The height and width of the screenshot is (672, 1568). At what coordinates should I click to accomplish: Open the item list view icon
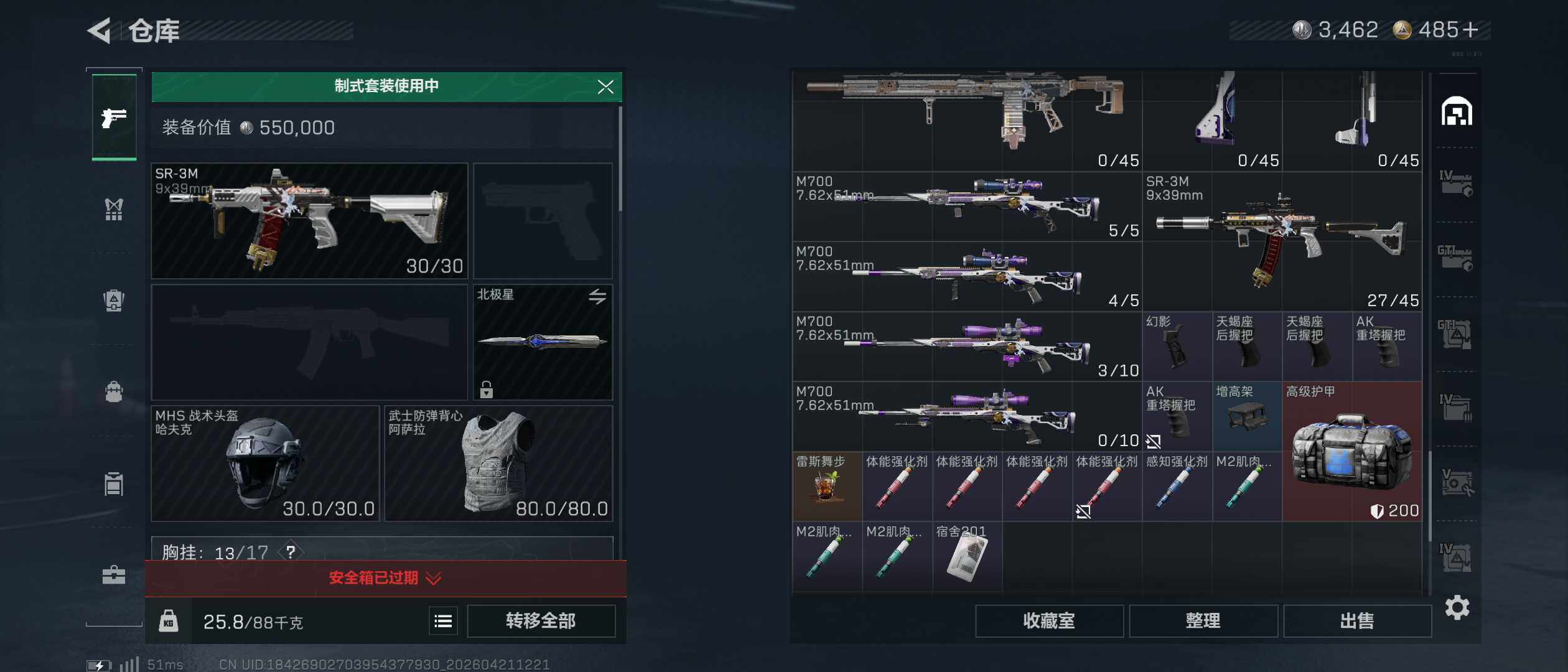point(443,621)
